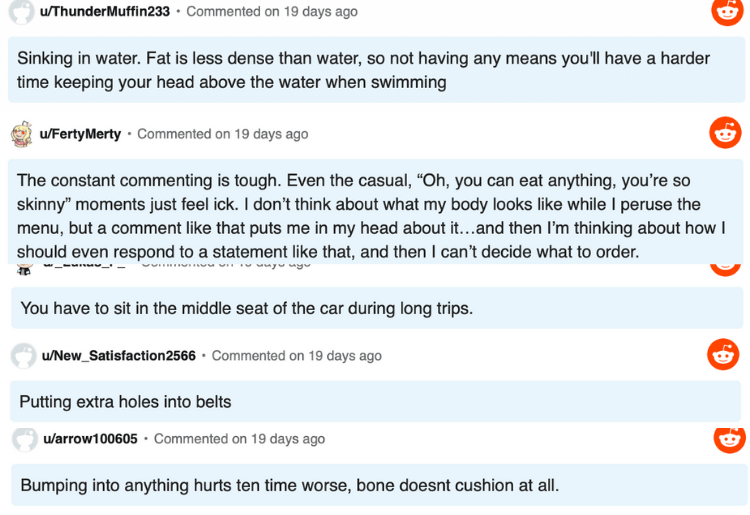
Task: Go to u/arrow100605 username link
Action: (90, 438)
